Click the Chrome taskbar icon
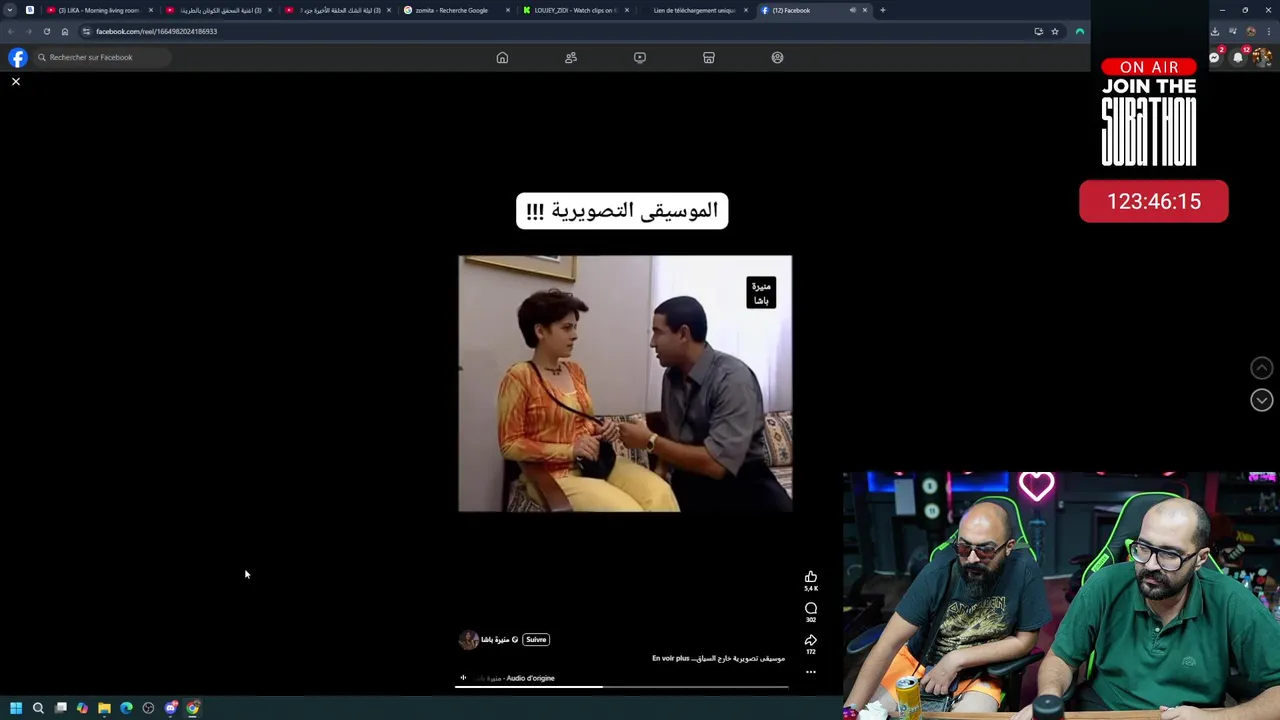The width and height of the screenshot is (1280, 720). click(x=193, y=708)
